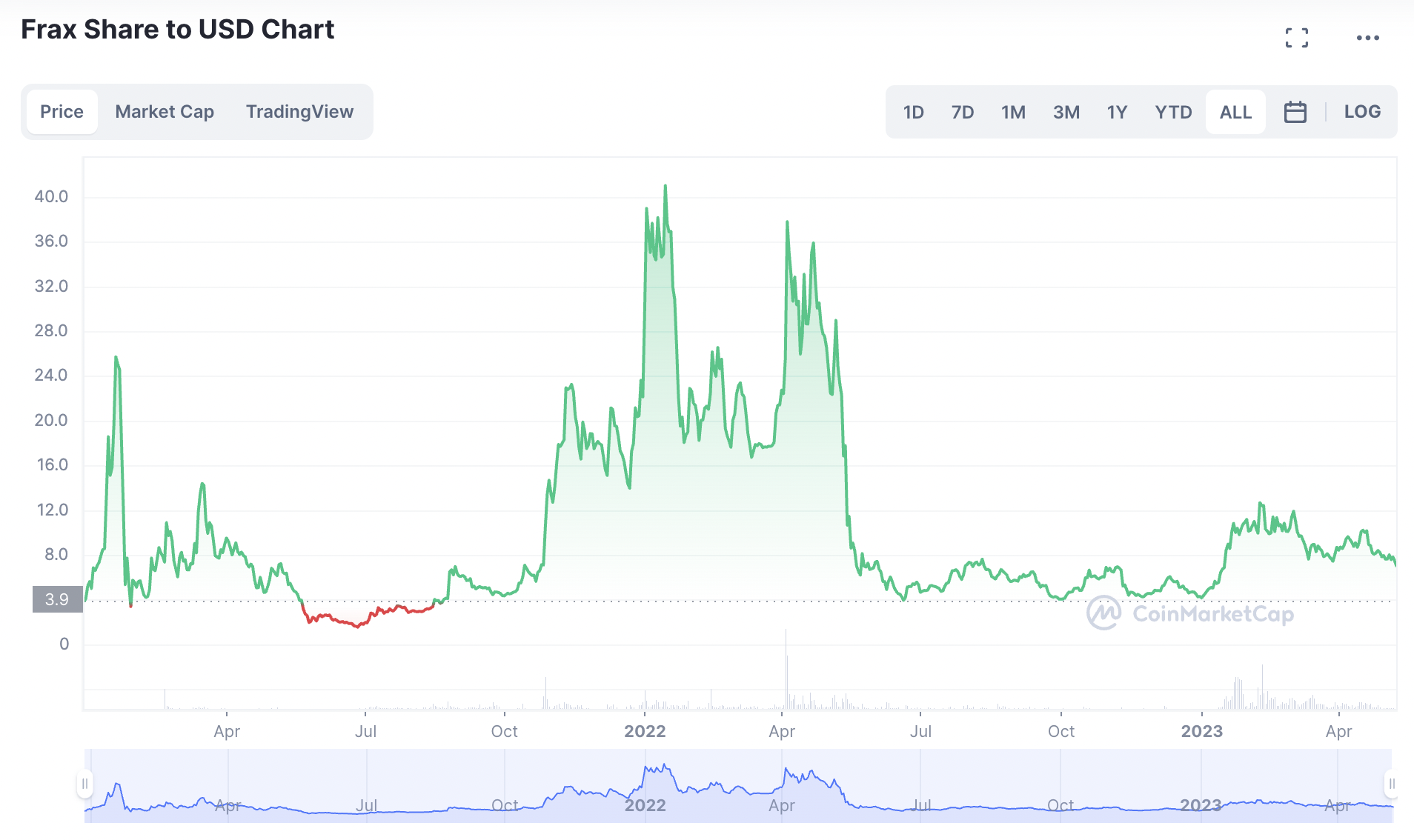Click the 16.0 y-axis label
This screenshot has width=1414, height=840.
[x=52, y=464]
